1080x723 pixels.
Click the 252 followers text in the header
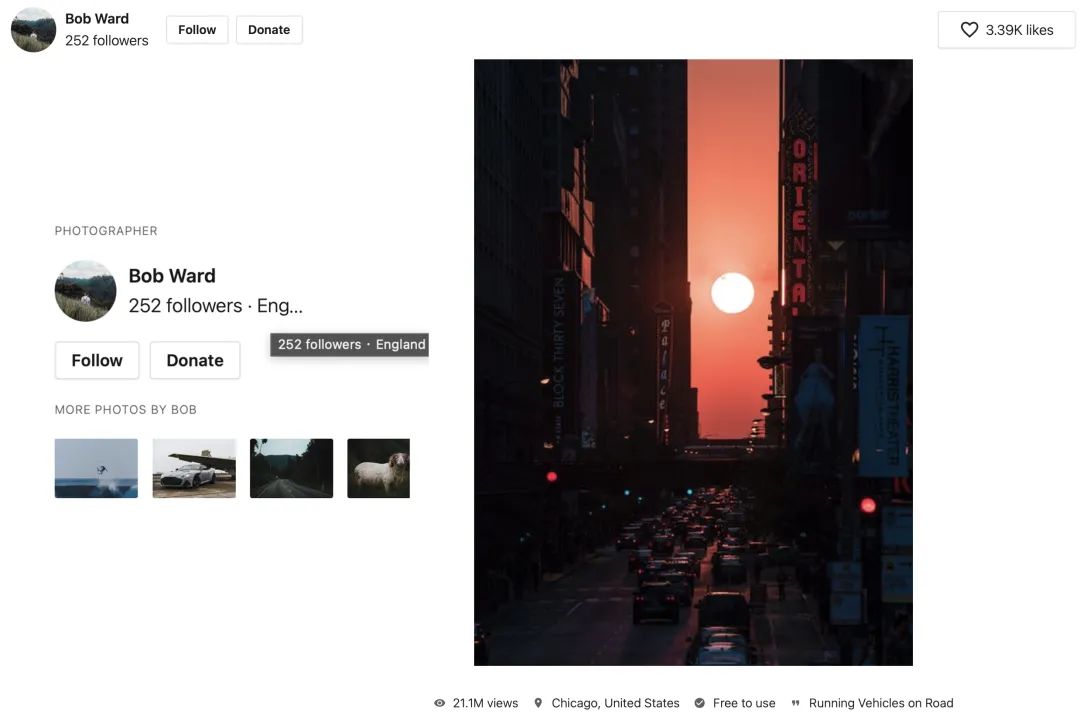point(107,41)
